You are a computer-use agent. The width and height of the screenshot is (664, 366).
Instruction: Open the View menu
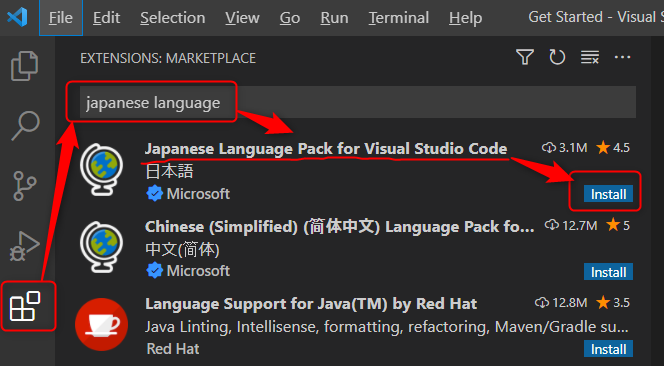tap(242, 18)
